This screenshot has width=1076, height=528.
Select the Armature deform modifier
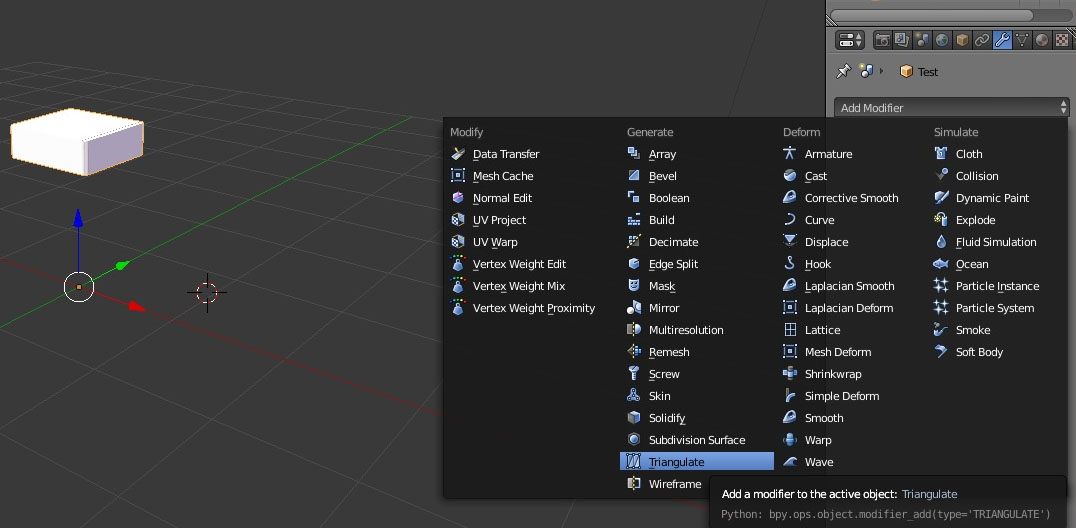828,154
